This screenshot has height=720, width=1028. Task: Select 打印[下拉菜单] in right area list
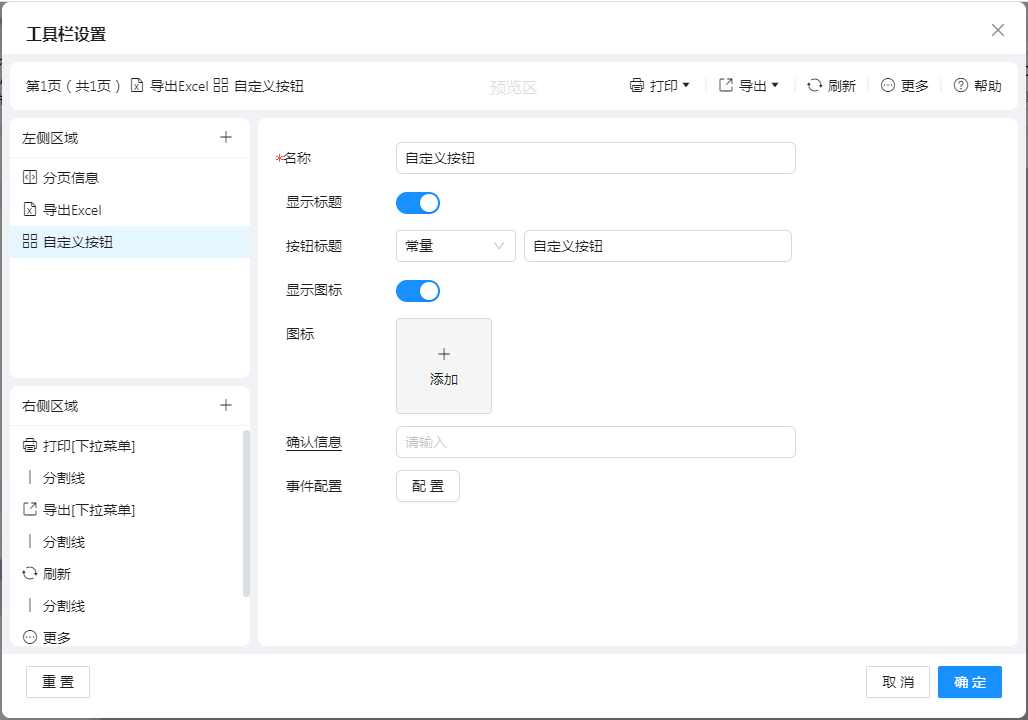89,446
